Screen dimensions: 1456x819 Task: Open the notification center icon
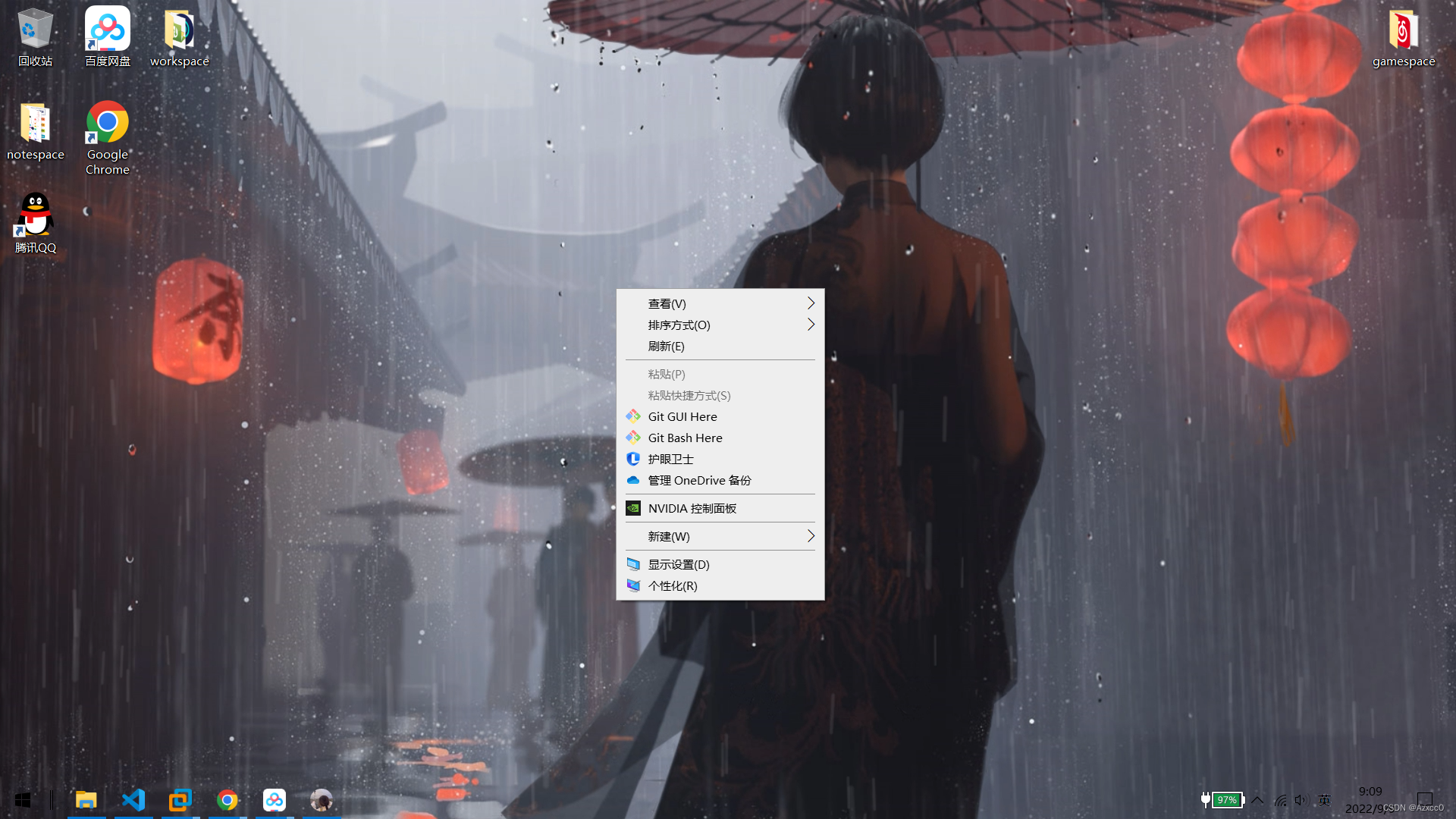click(1425, 800)
